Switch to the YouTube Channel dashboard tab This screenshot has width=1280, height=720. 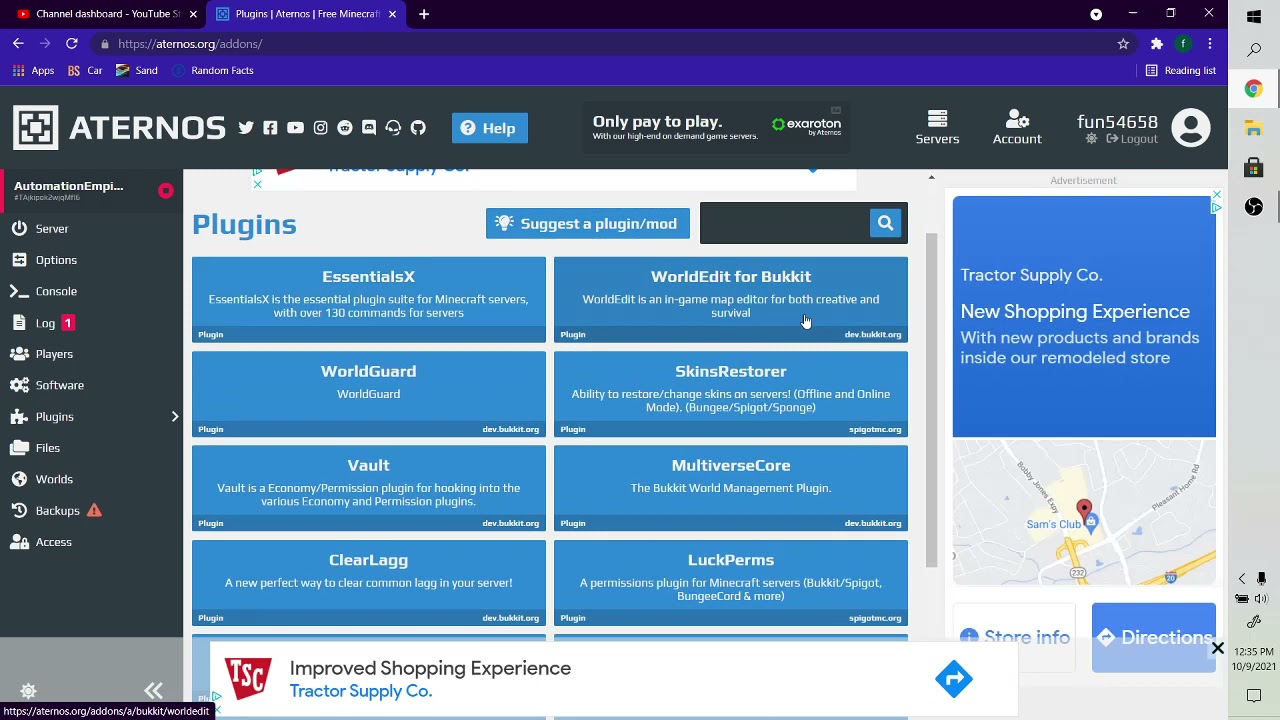point(104,14)
